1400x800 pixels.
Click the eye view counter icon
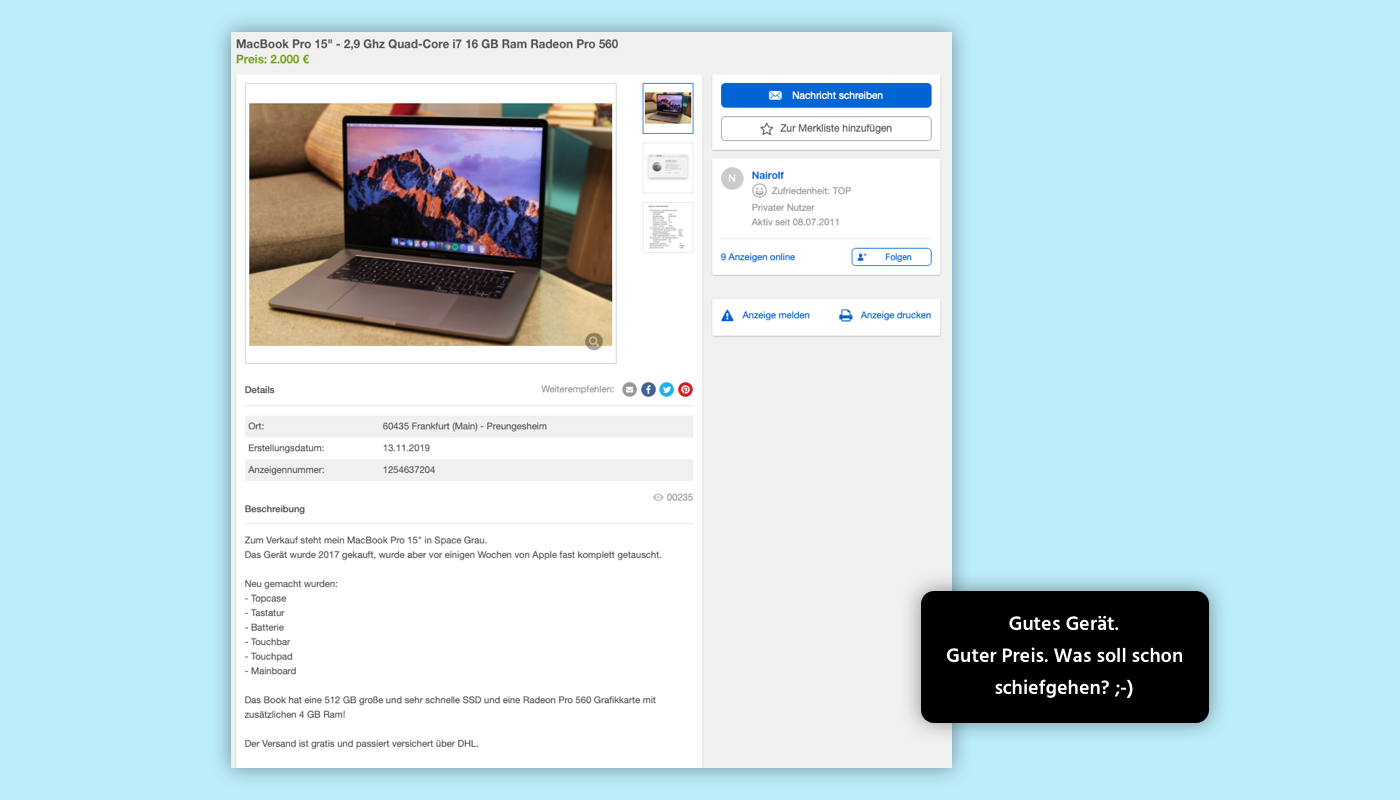(658, 497)
